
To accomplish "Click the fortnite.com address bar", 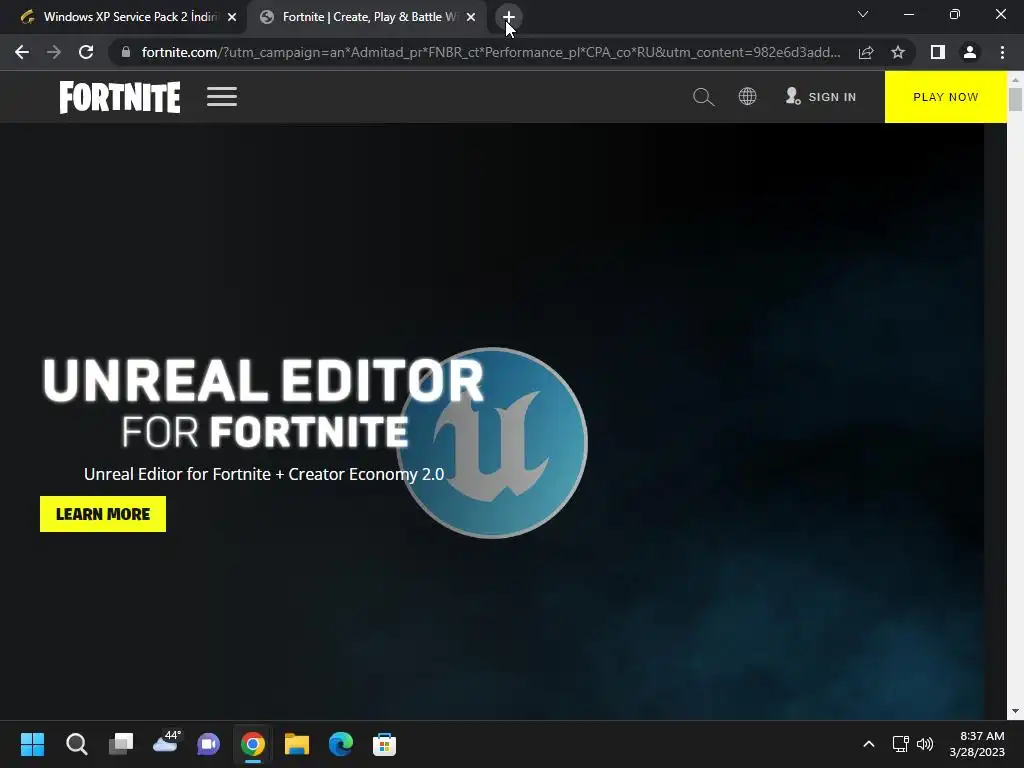I will click(x=491, y=52).
